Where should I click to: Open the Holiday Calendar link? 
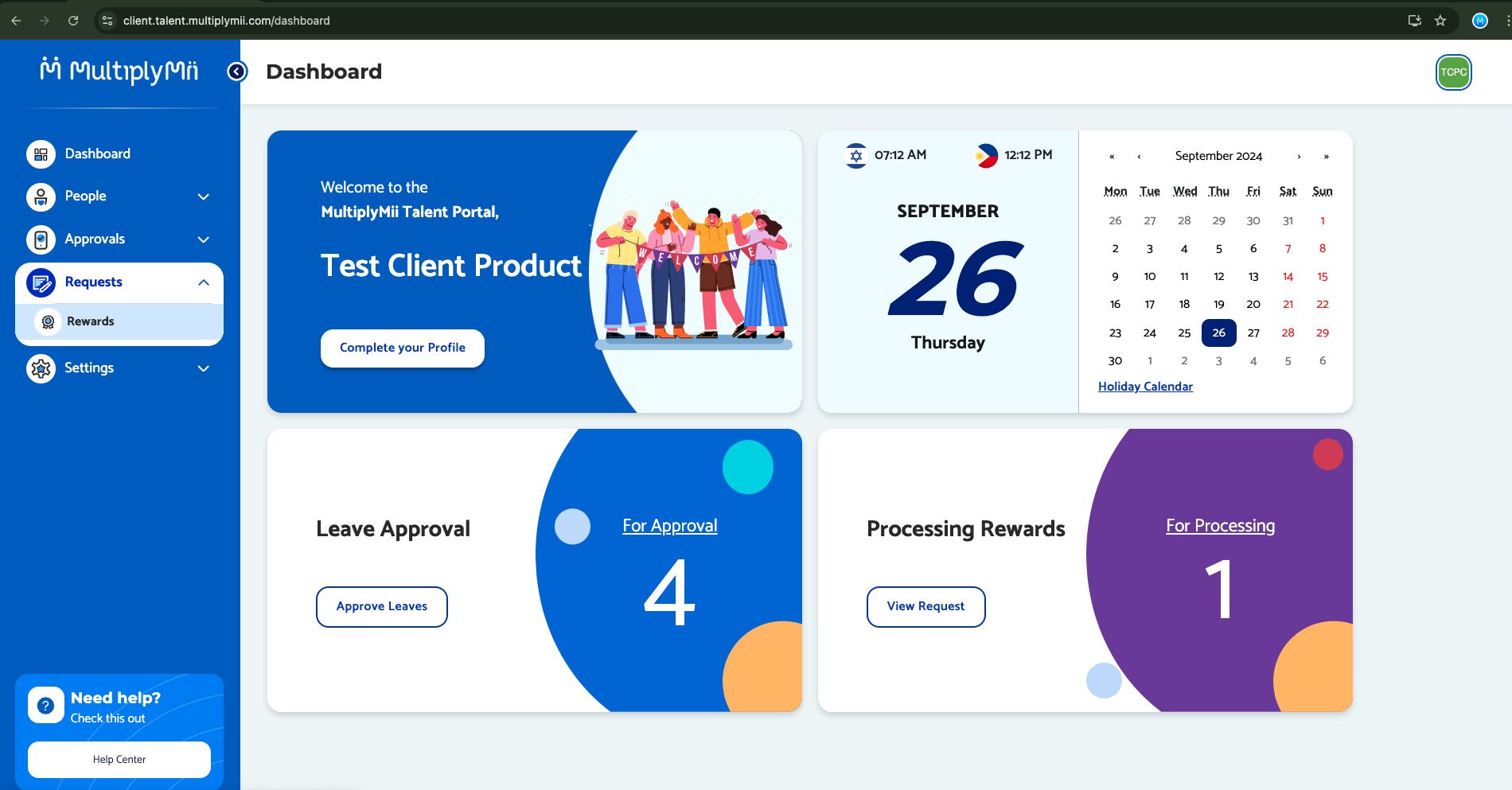click(x=1145, y=387)
